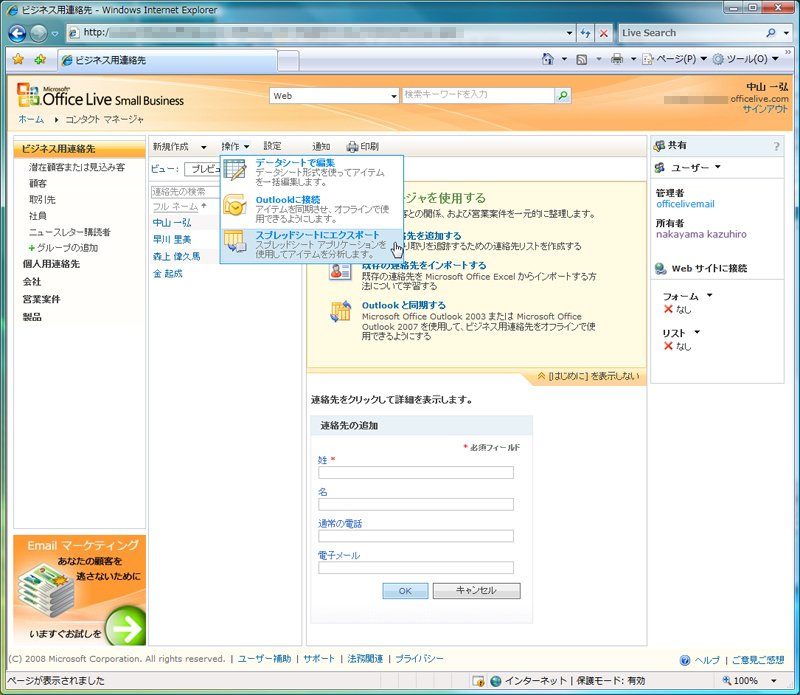Click the スプレッドシートにエクスポート icon

click(235, 241)
